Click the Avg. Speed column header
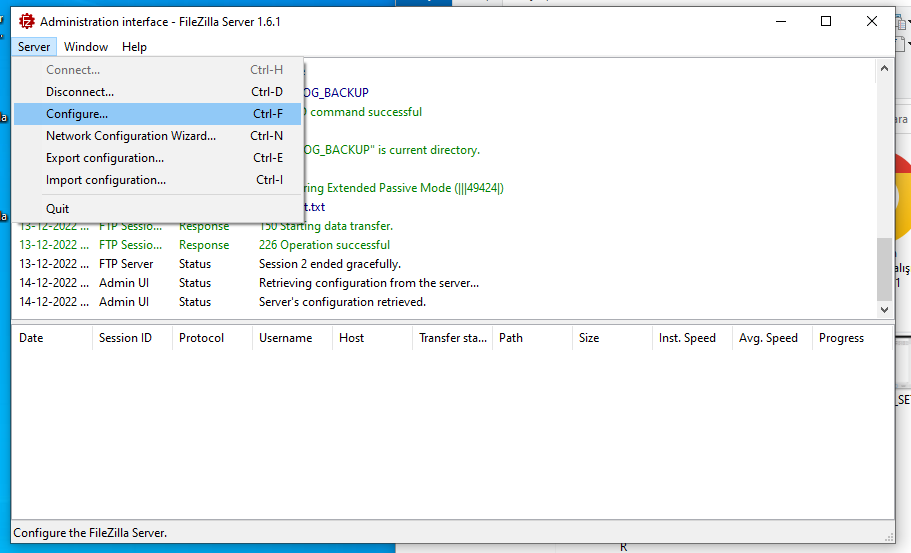Image resolution: width=911 pixels, height=553 pixels. point(773,338)
